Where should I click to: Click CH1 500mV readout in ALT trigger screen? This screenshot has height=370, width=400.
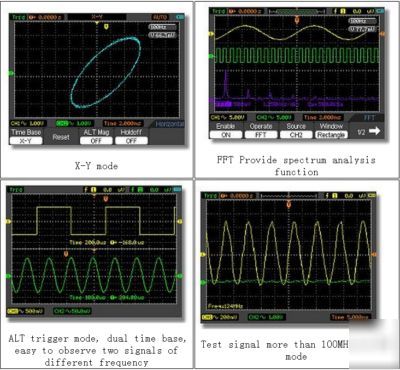pos(26,311)
